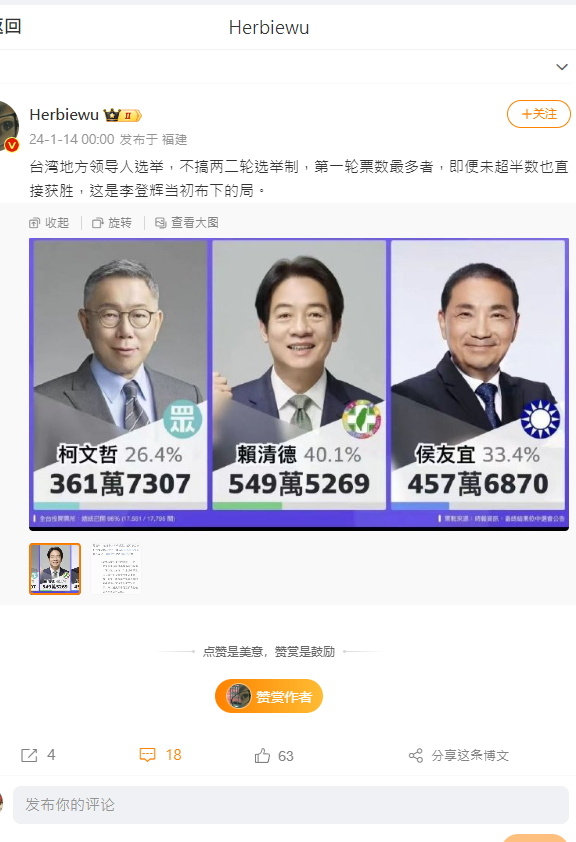
Task: Click the repost icon with count 4
Action: tap(29, 756)
